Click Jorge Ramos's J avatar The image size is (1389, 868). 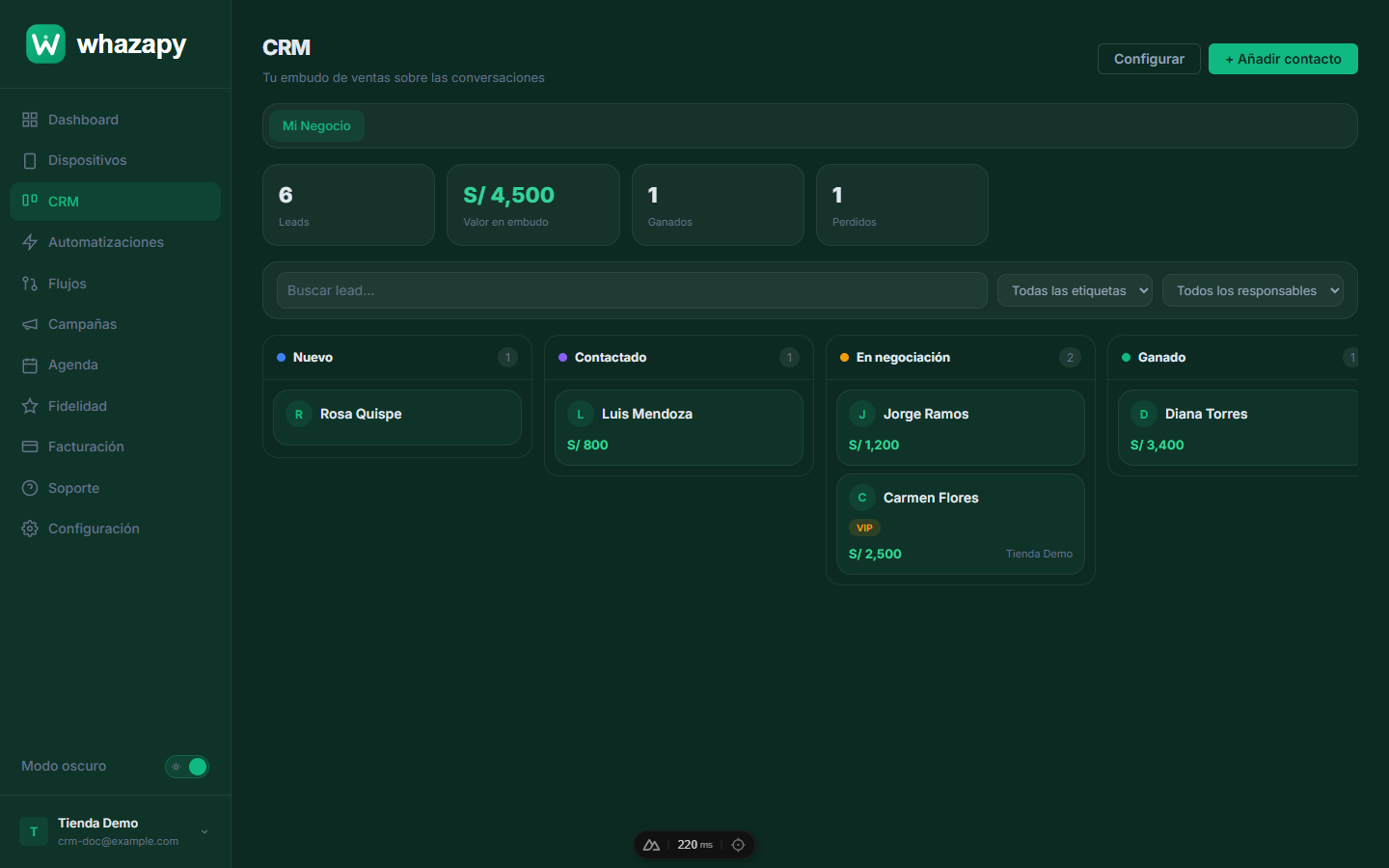click(x=862, y=414)
